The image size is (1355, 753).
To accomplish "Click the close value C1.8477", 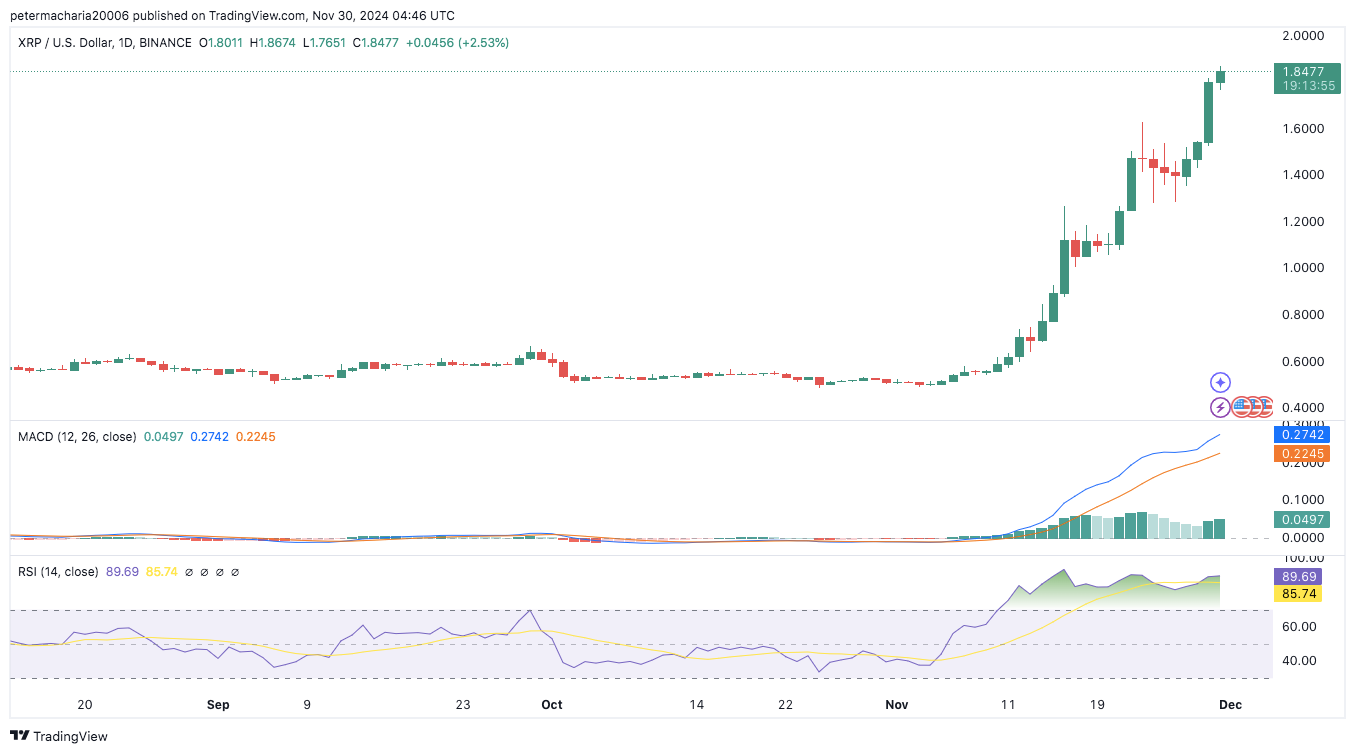I will 375,43.
